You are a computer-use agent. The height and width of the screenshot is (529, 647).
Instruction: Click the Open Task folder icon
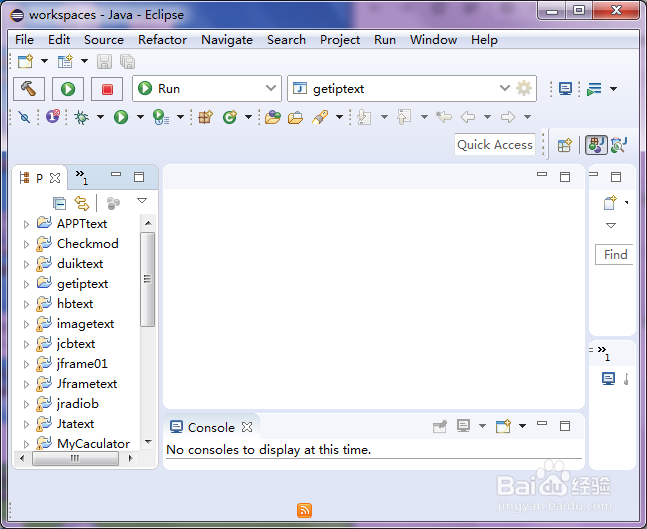pyautogui.click(x=295, y=118)
